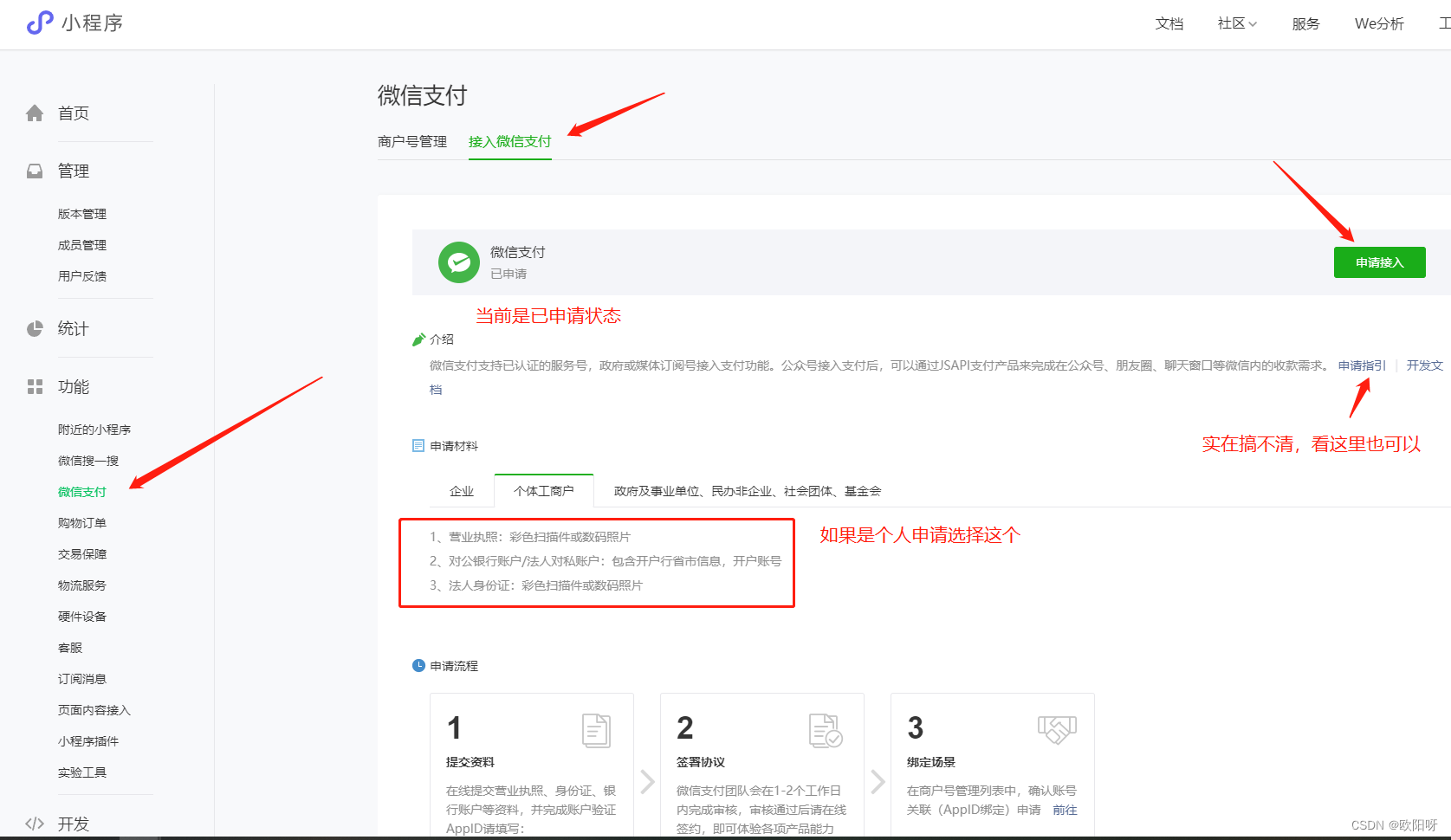Click the 申请流程 clock icon
The width and height of the screenshot is (1451, 840).
[418, 666]
